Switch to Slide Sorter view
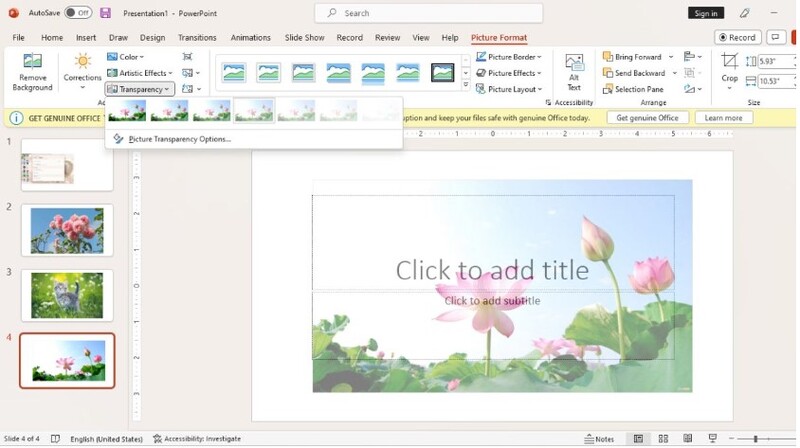The image size is (800, 448). click(x=663, y=439)
